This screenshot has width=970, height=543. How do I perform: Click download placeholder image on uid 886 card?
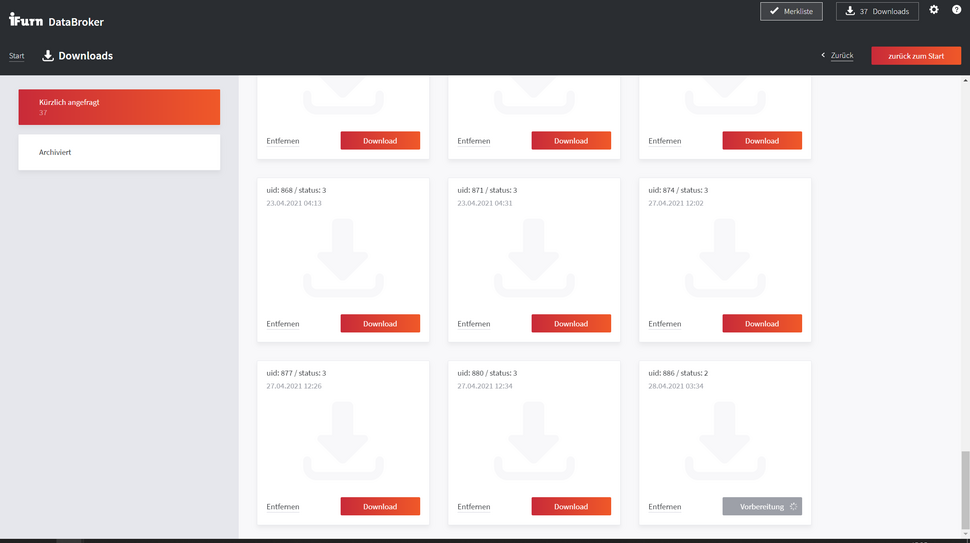(x=725, y=441)
